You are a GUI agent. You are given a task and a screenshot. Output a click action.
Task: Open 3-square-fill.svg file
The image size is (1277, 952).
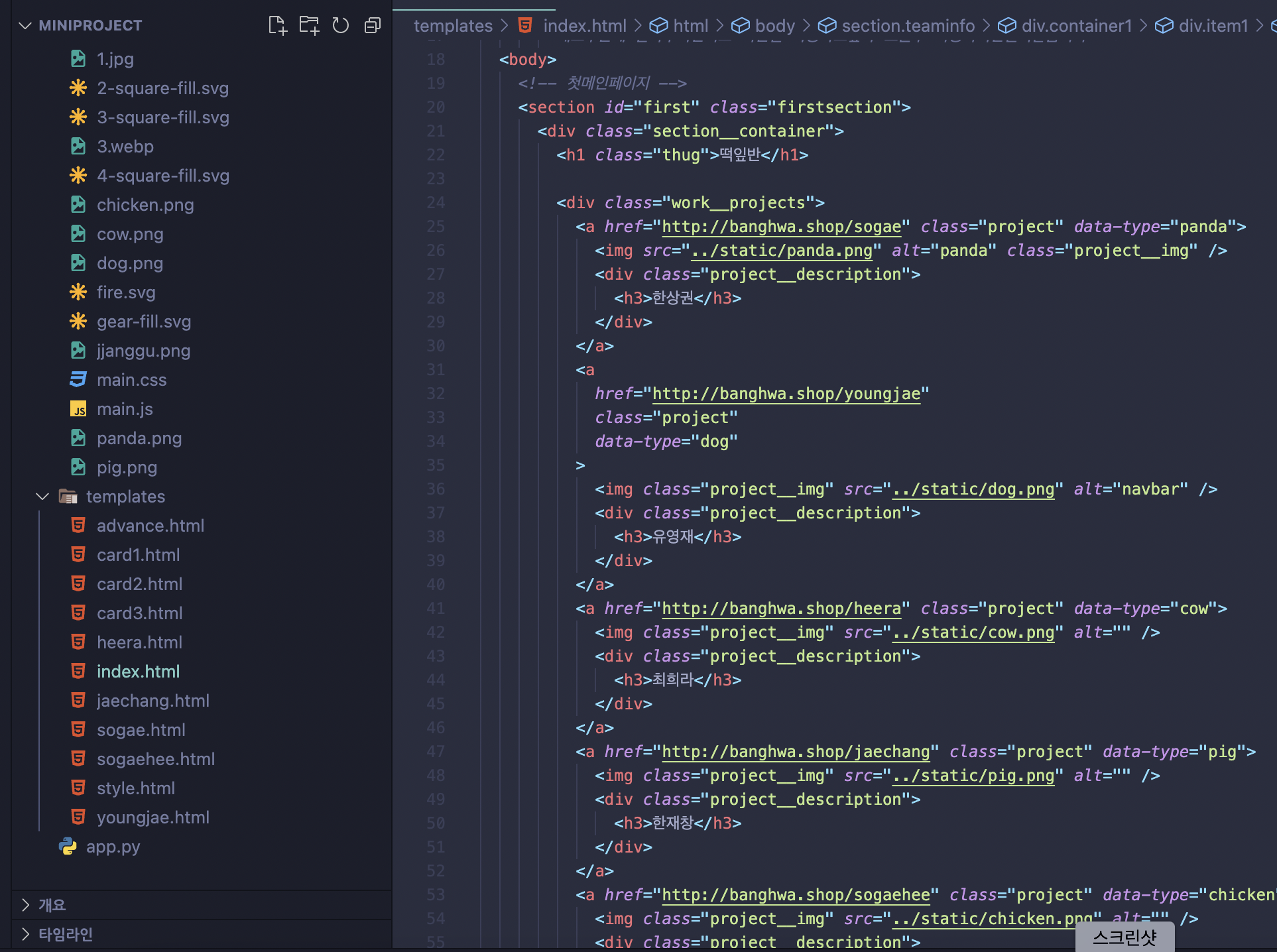(163, 117)
